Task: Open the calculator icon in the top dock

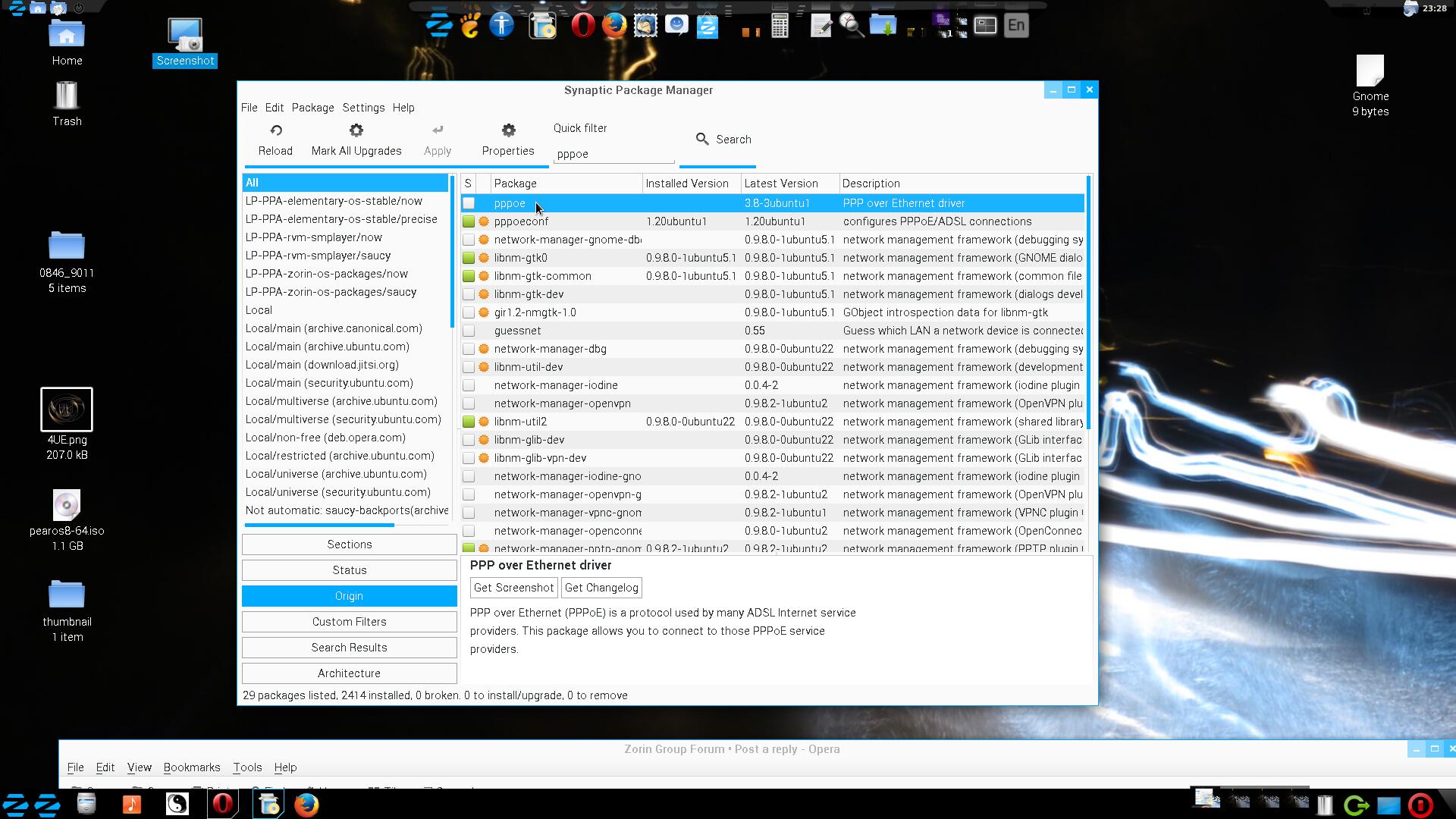Action: click(780, 26)
